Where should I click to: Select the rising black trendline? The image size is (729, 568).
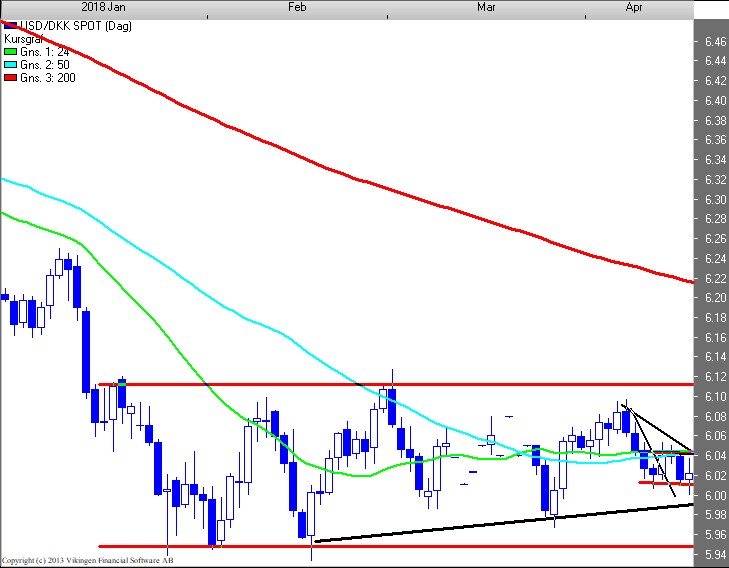(504, 523)
